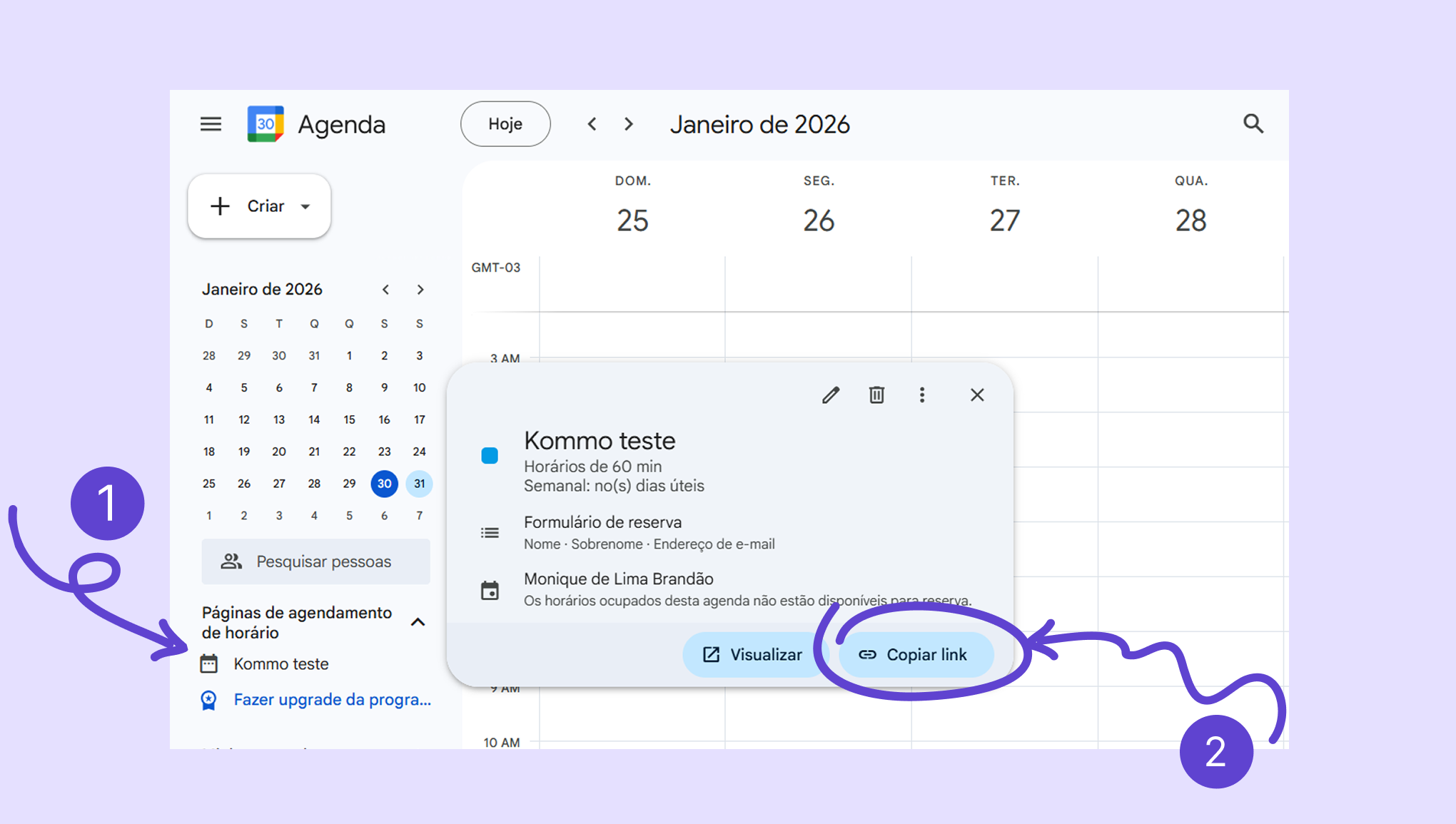Image resolution: width=1456 pixels, height=824 pixels.
Task: Close the Kommo teste popup
Action: tap(977, 395)
